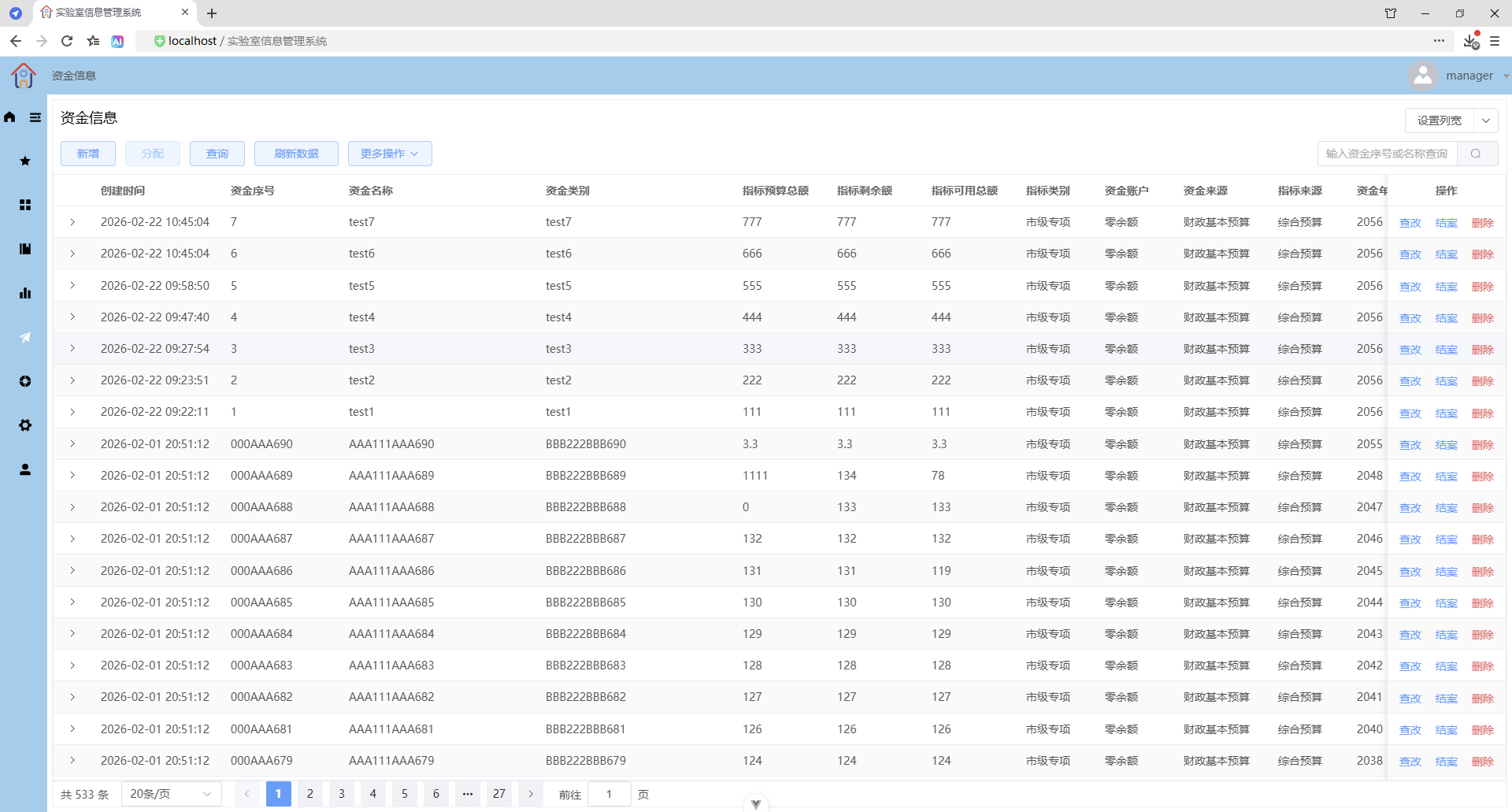Go to page 5

click(x=405, y=794)
